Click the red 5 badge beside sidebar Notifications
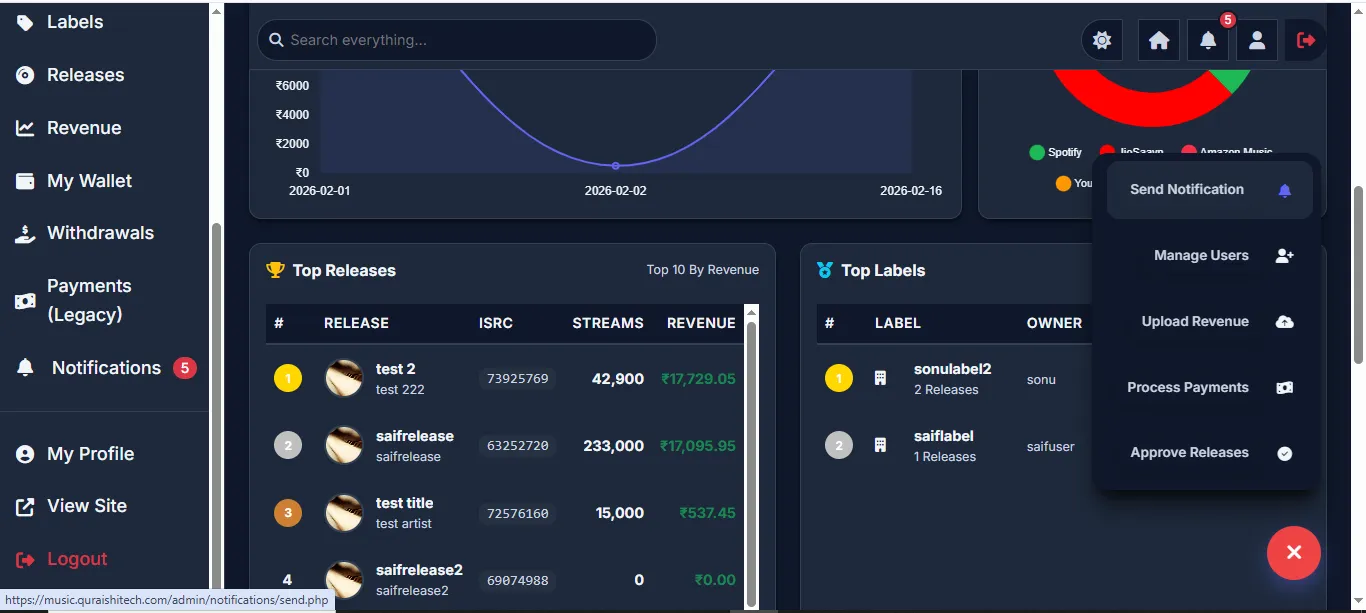1366x613 pixels. click(x=184, y=368)
